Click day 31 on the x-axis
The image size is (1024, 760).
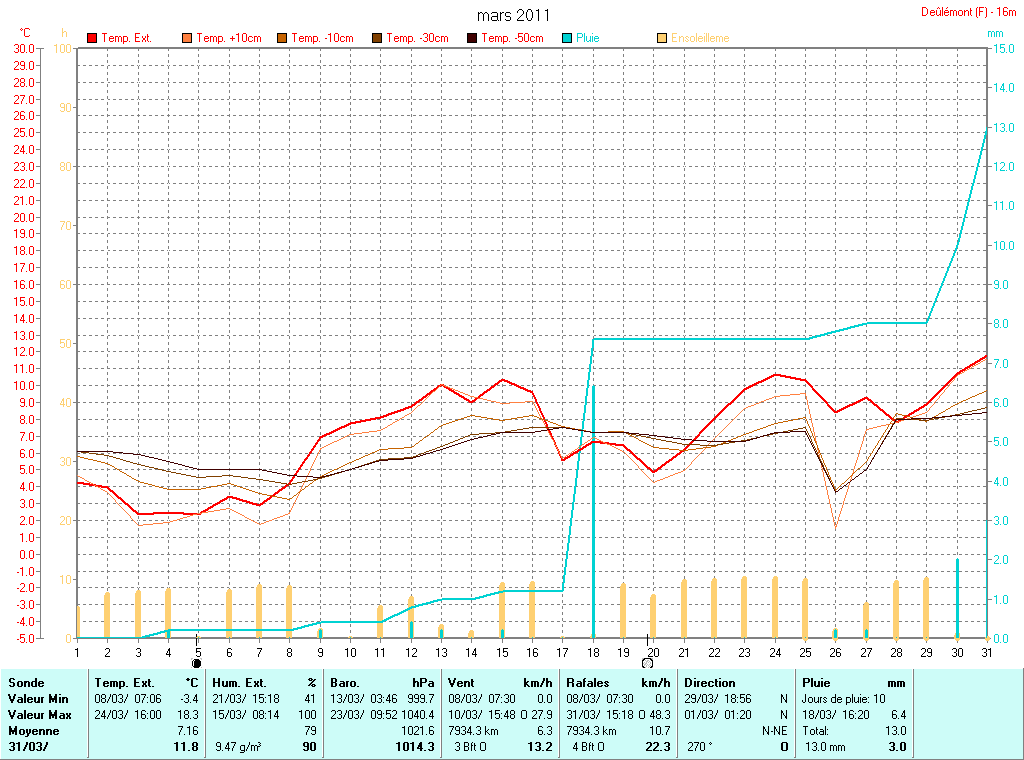pyautogui.click(x=986, y=652)
